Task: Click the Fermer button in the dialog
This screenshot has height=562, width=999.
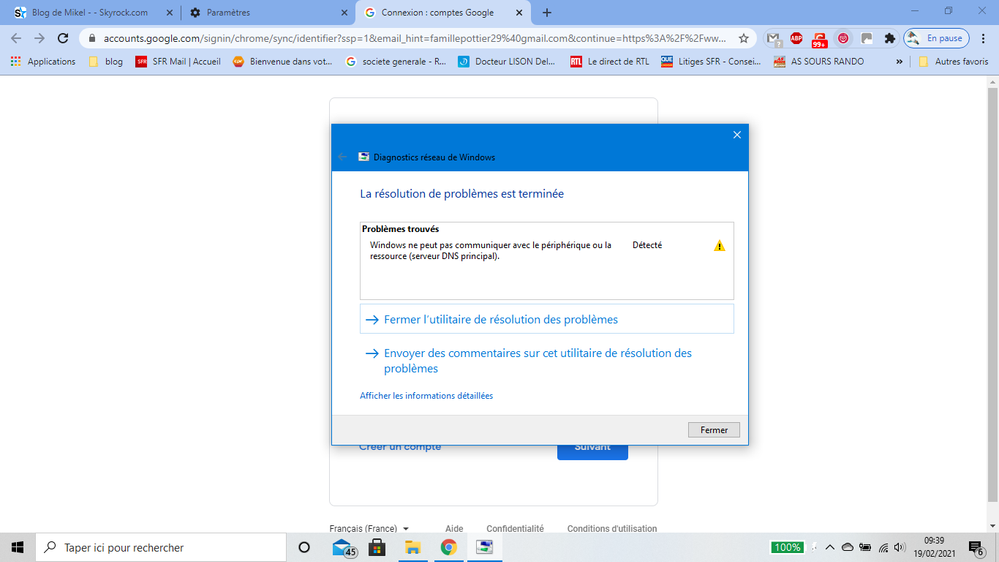Action: 713,430
